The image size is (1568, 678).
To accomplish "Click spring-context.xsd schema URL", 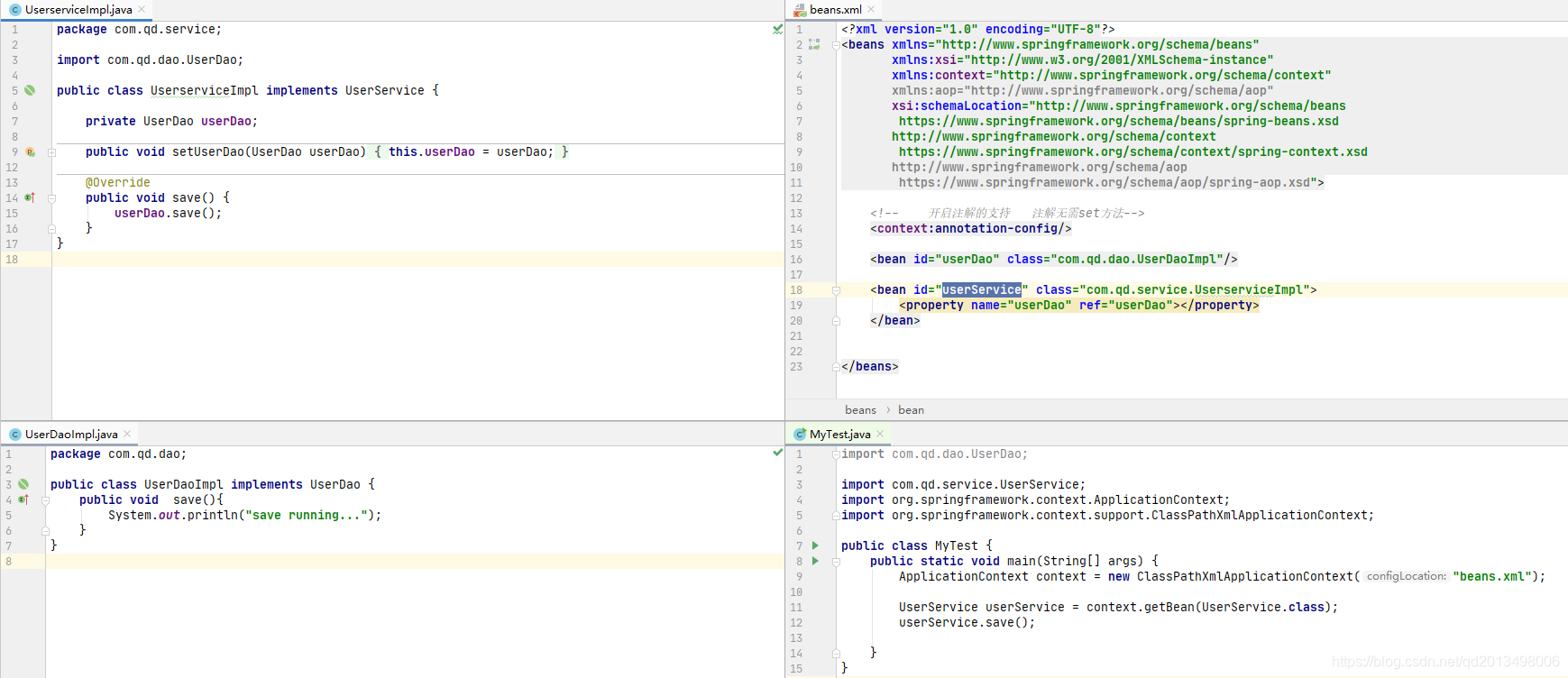I will pos(1133,151).
